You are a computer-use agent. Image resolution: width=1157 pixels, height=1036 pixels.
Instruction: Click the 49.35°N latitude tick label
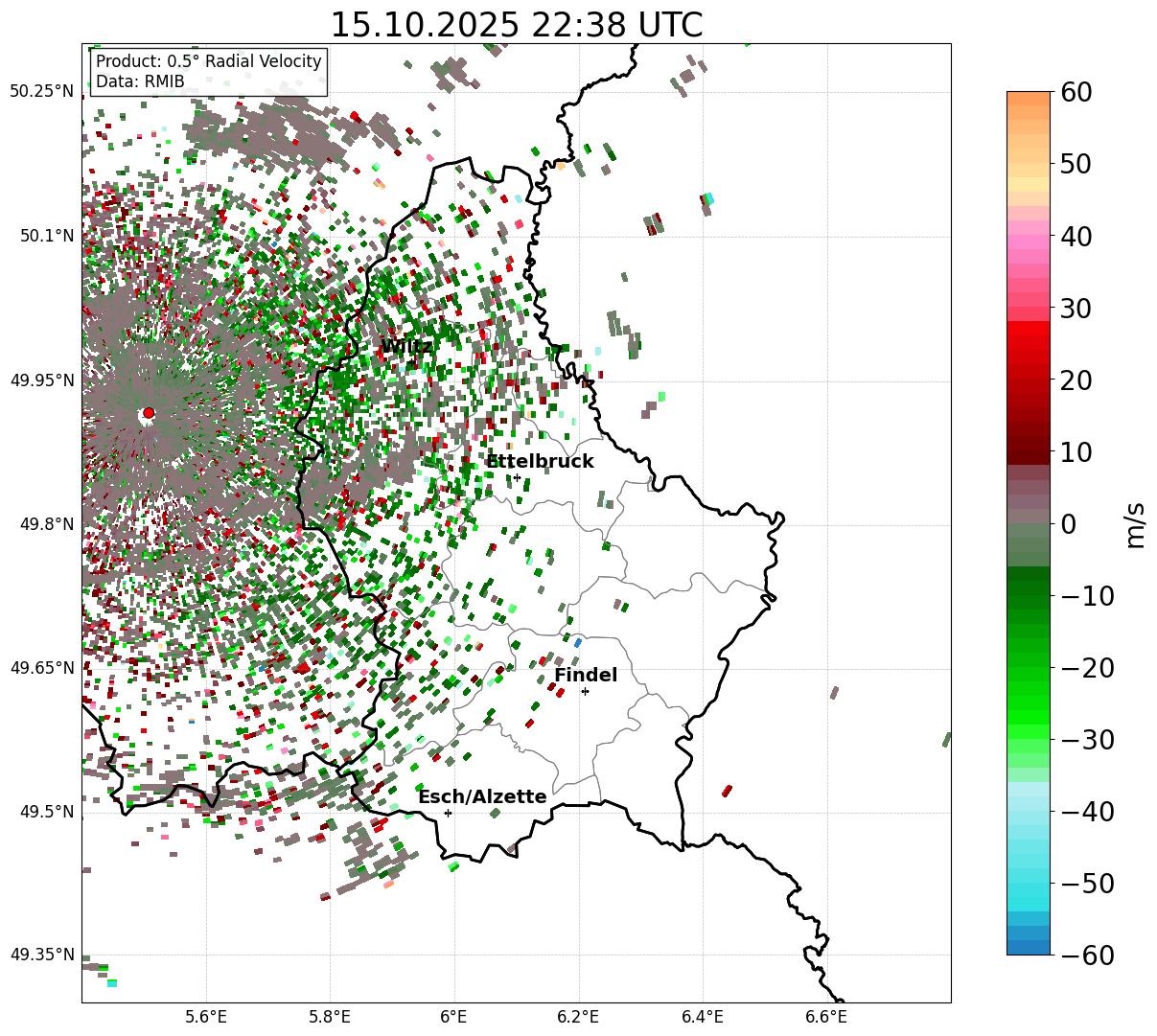[42, 955]
